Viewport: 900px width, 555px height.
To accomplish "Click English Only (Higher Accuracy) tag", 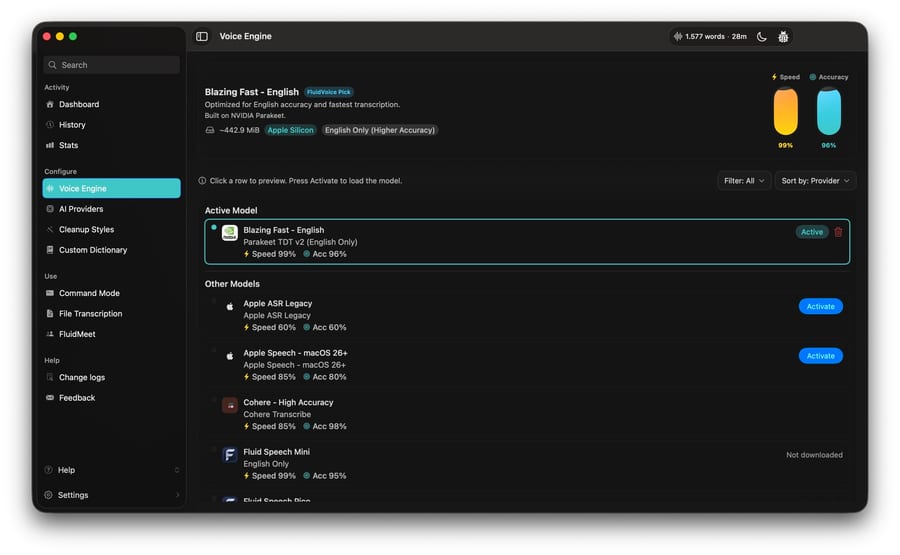I will coord(379,130).
